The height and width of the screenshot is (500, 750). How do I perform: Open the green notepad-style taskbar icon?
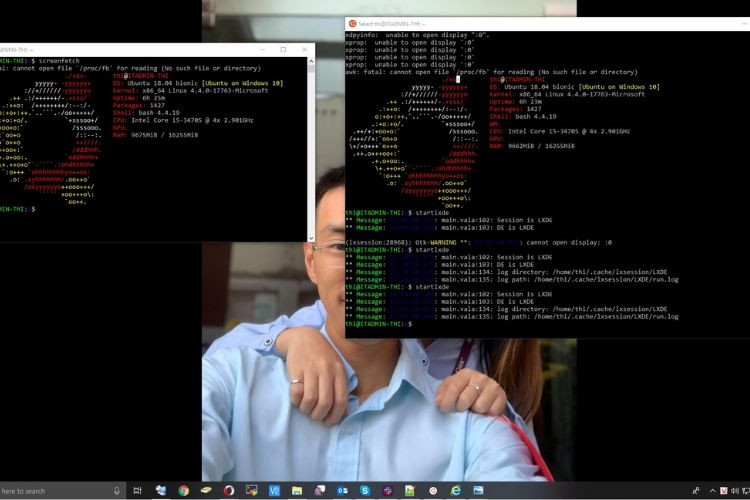tap(410, 490)
